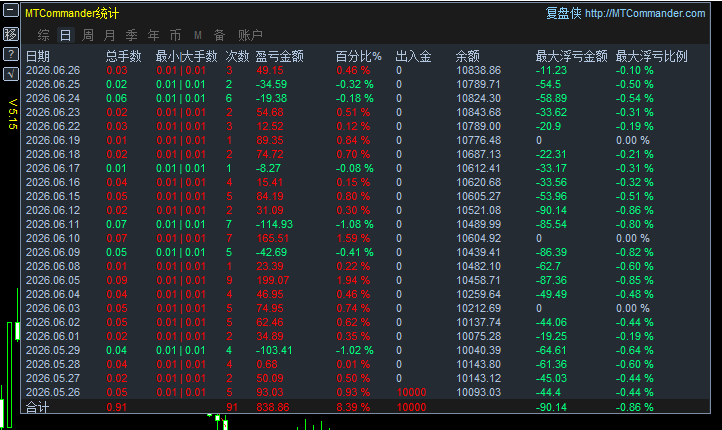Click the 2026.06.08 date cell
722x430 pixels.
(53, 266)
